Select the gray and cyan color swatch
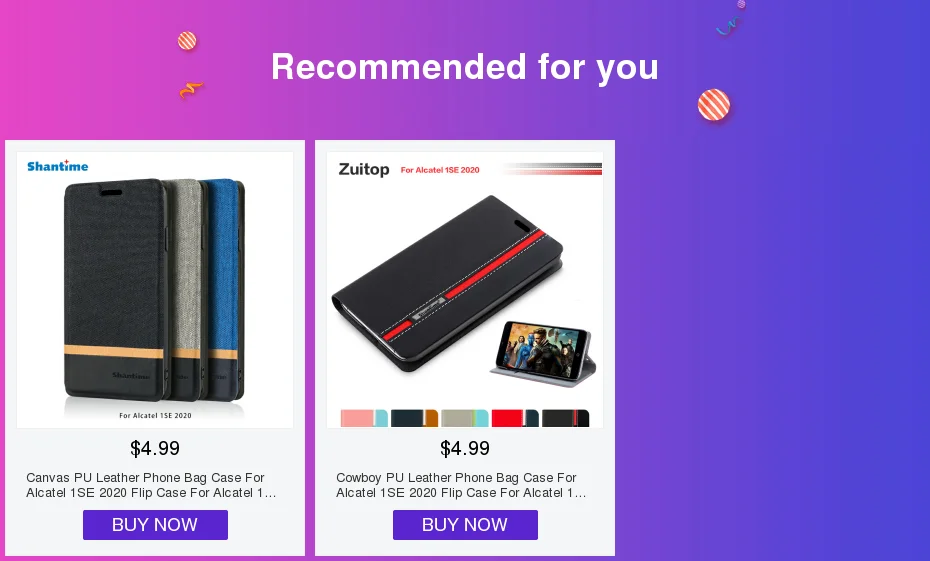This screenshot has width=930, height=561. coord(464,418)
